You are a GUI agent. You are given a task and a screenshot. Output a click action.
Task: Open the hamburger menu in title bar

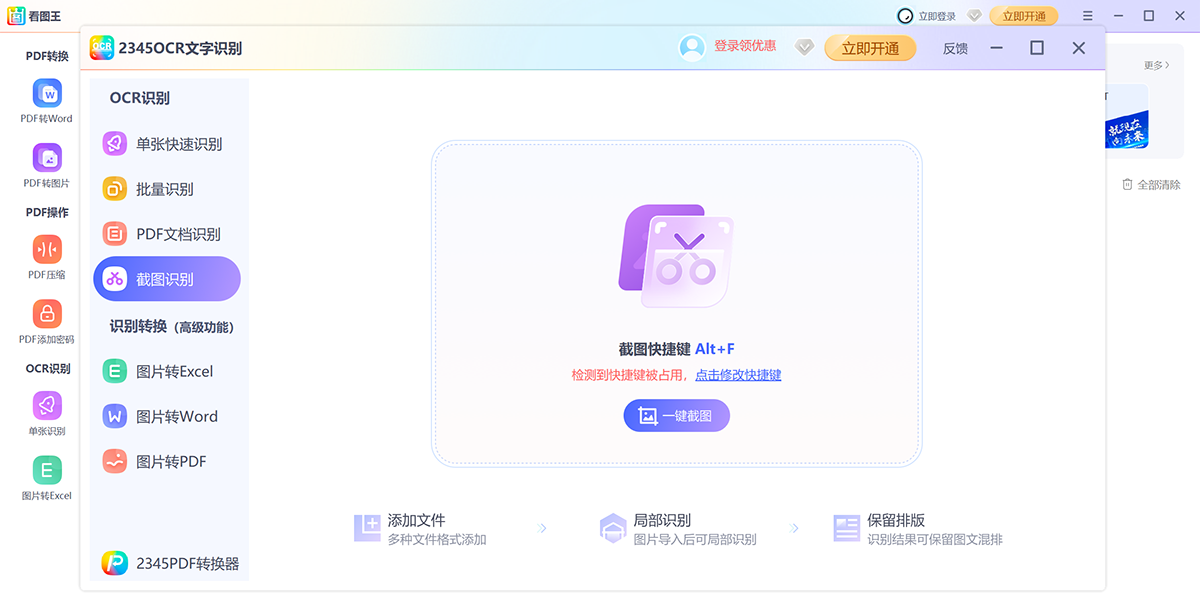point(1086,16)
